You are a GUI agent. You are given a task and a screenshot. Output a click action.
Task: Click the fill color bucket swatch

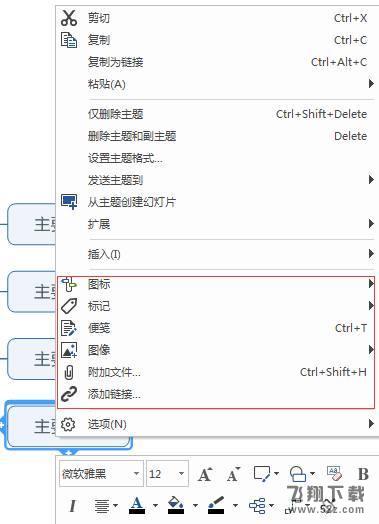pos(176,505)
